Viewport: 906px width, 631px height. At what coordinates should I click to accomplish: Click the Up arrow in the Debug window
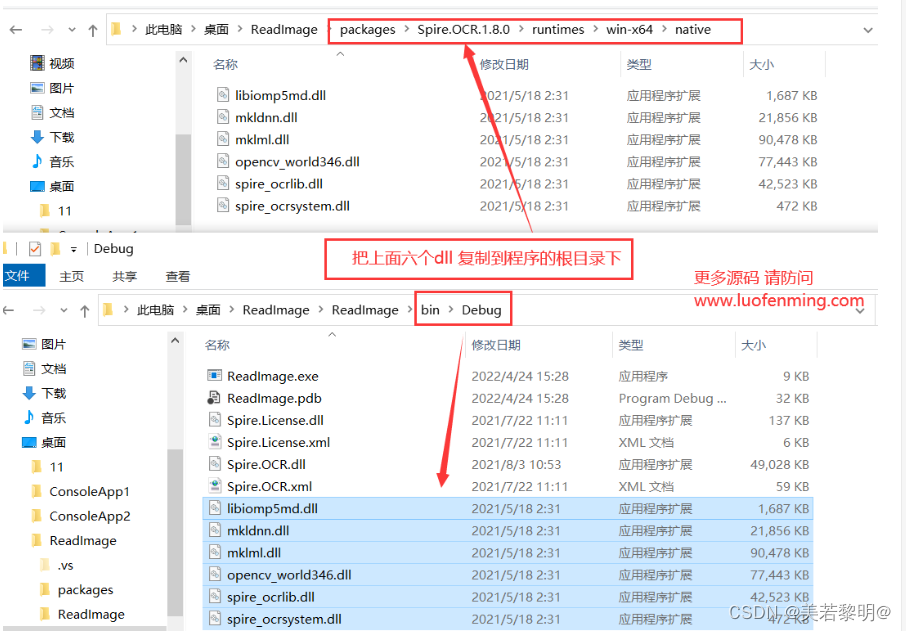pyautogui.click(x=84, y=311)
